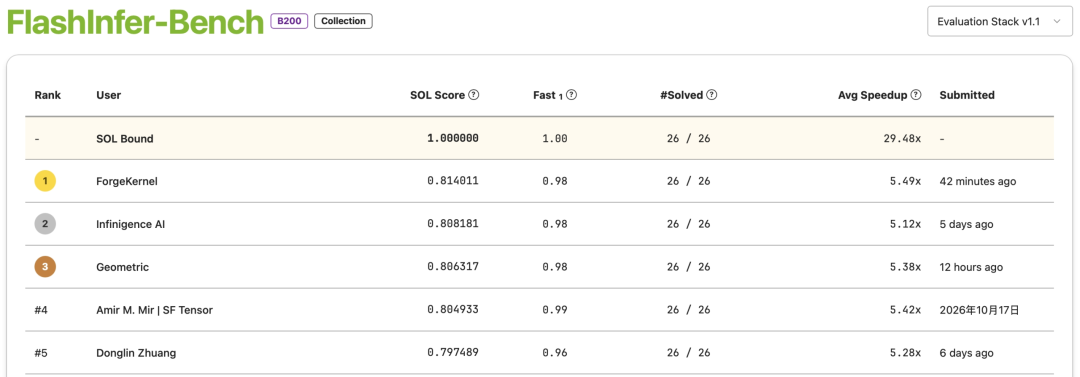
Task: Click the Fast 1 info icon
Action: (x=571, y=95)
